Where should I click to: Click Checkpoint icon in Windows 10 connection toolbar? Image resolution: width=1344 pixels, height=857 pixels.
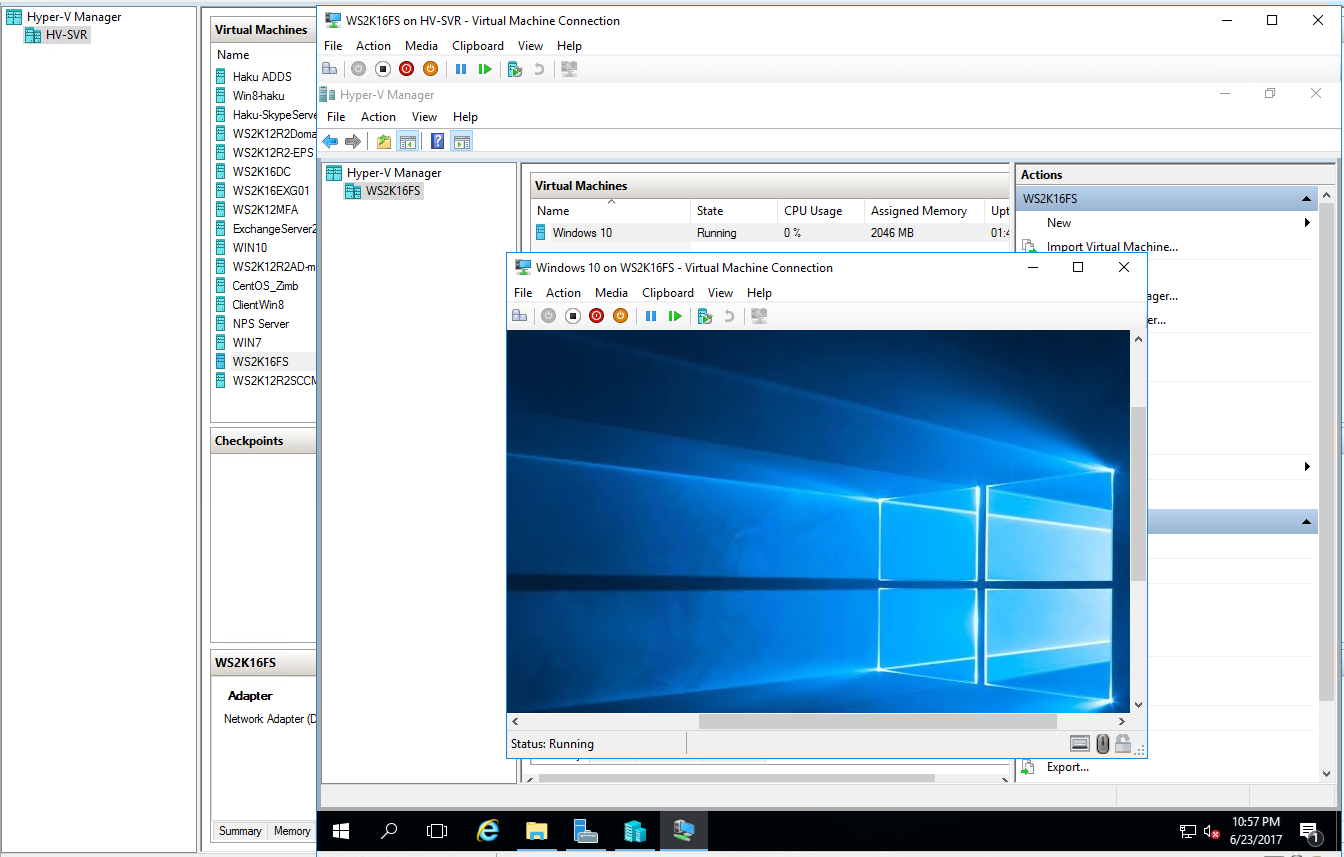coord(705,316)
